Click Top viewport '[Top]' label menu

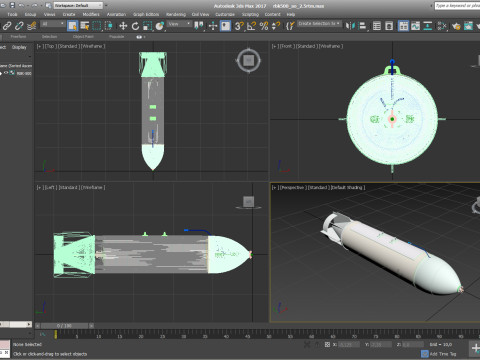50,46
